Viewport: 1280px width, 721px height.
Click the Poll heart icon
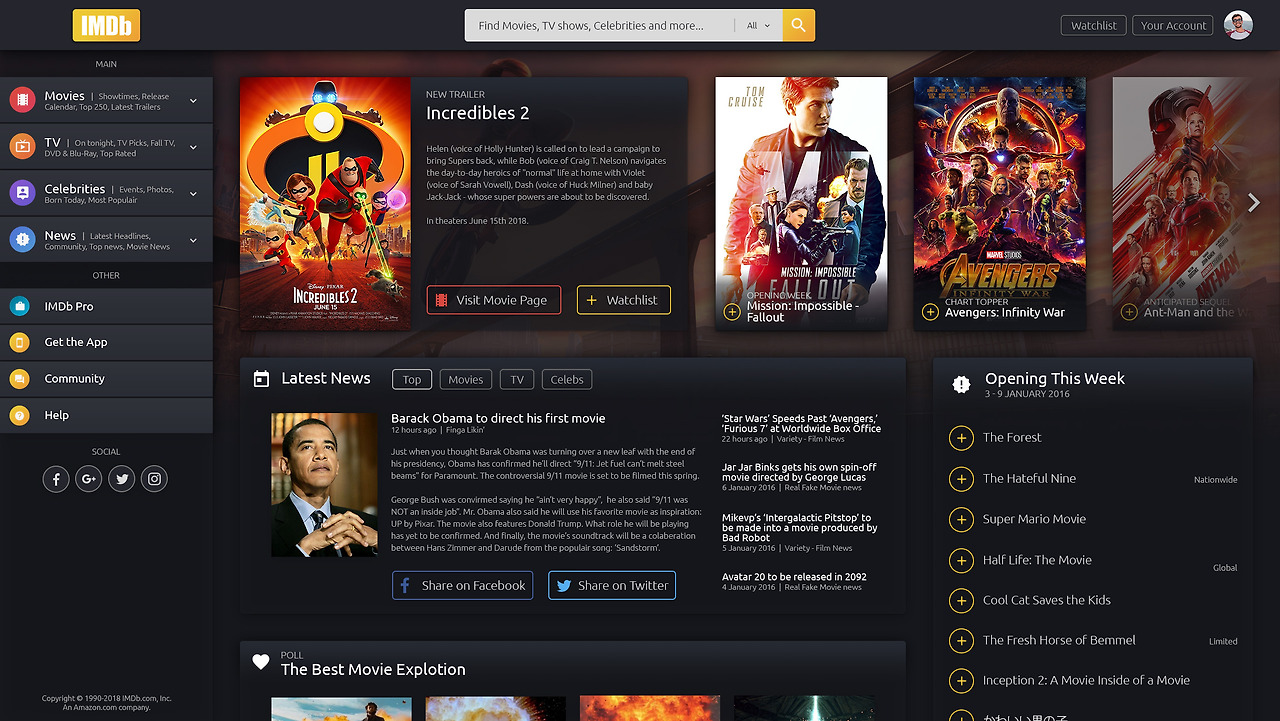261,662
